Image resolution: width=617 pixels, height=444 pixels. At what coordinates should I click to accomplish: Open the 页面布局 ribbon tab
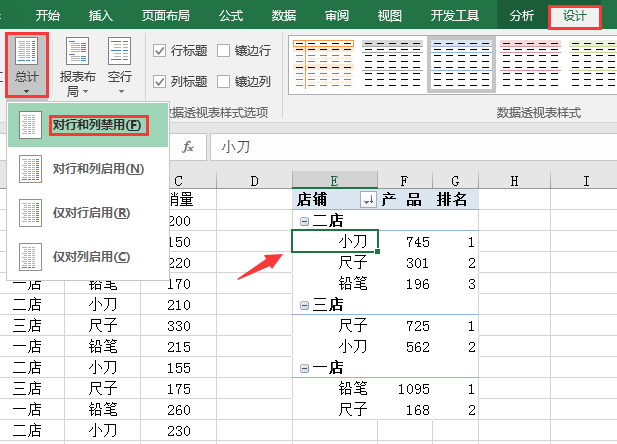tap(166, 16)
